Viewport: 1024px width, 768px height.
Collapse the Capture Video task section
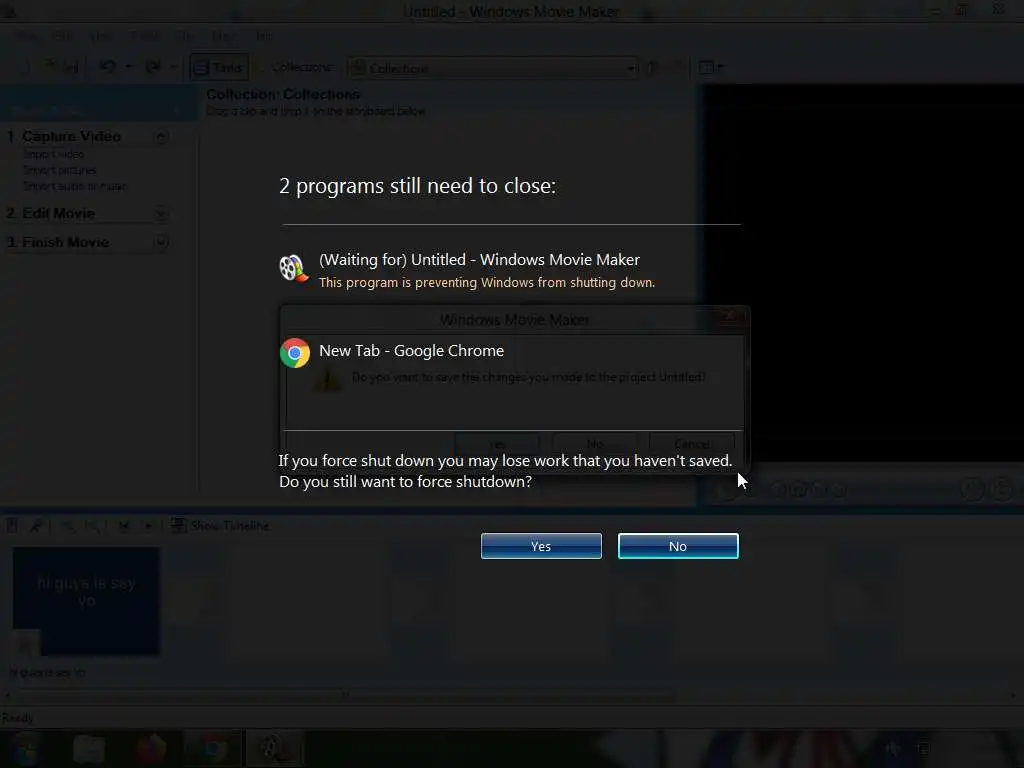[161, 136]
